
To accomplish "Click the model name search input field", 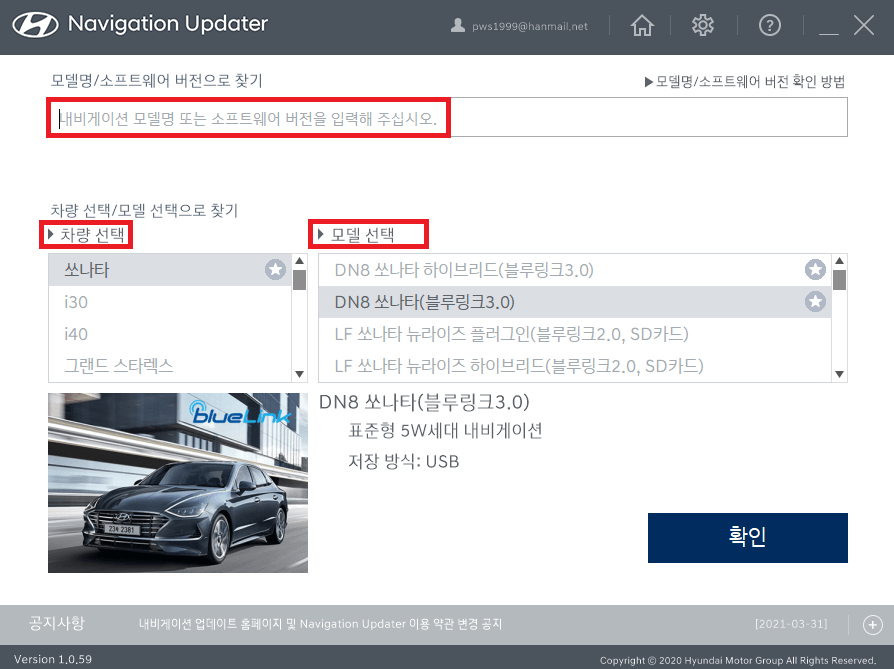I will click(448, 117).
